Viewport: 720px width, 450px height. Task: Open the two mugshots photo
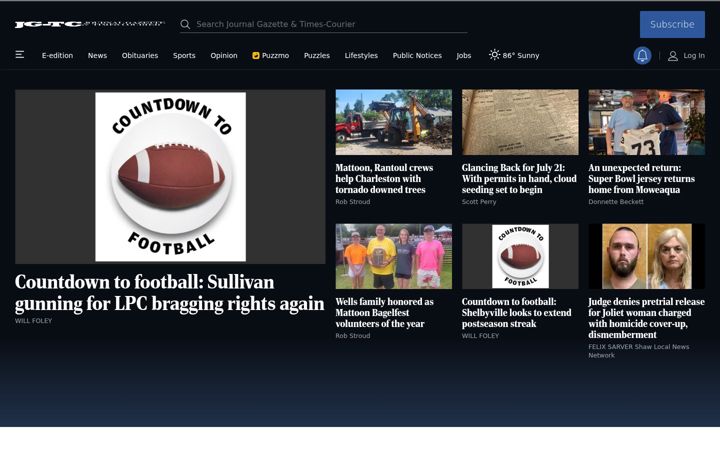647,256
